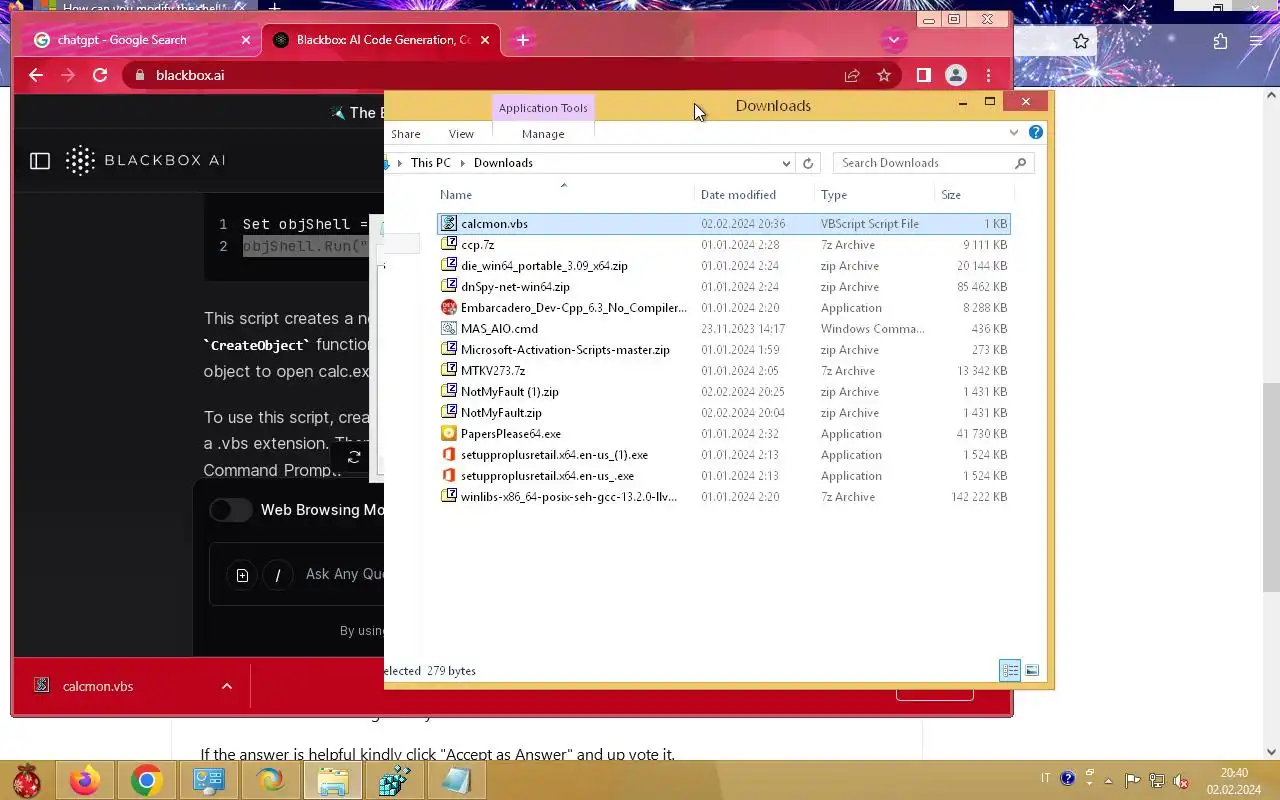This screenshot has height=800, width=1280.
Task: Toggle the Blackbox AI sidebar panel icon
Action: pos(40,160)
